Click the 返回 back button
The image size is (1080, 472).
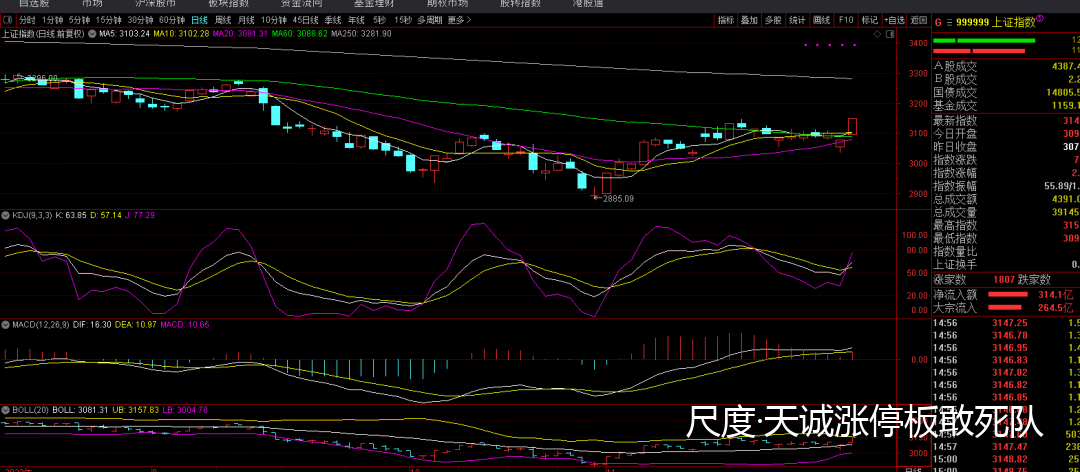point(919,20)
